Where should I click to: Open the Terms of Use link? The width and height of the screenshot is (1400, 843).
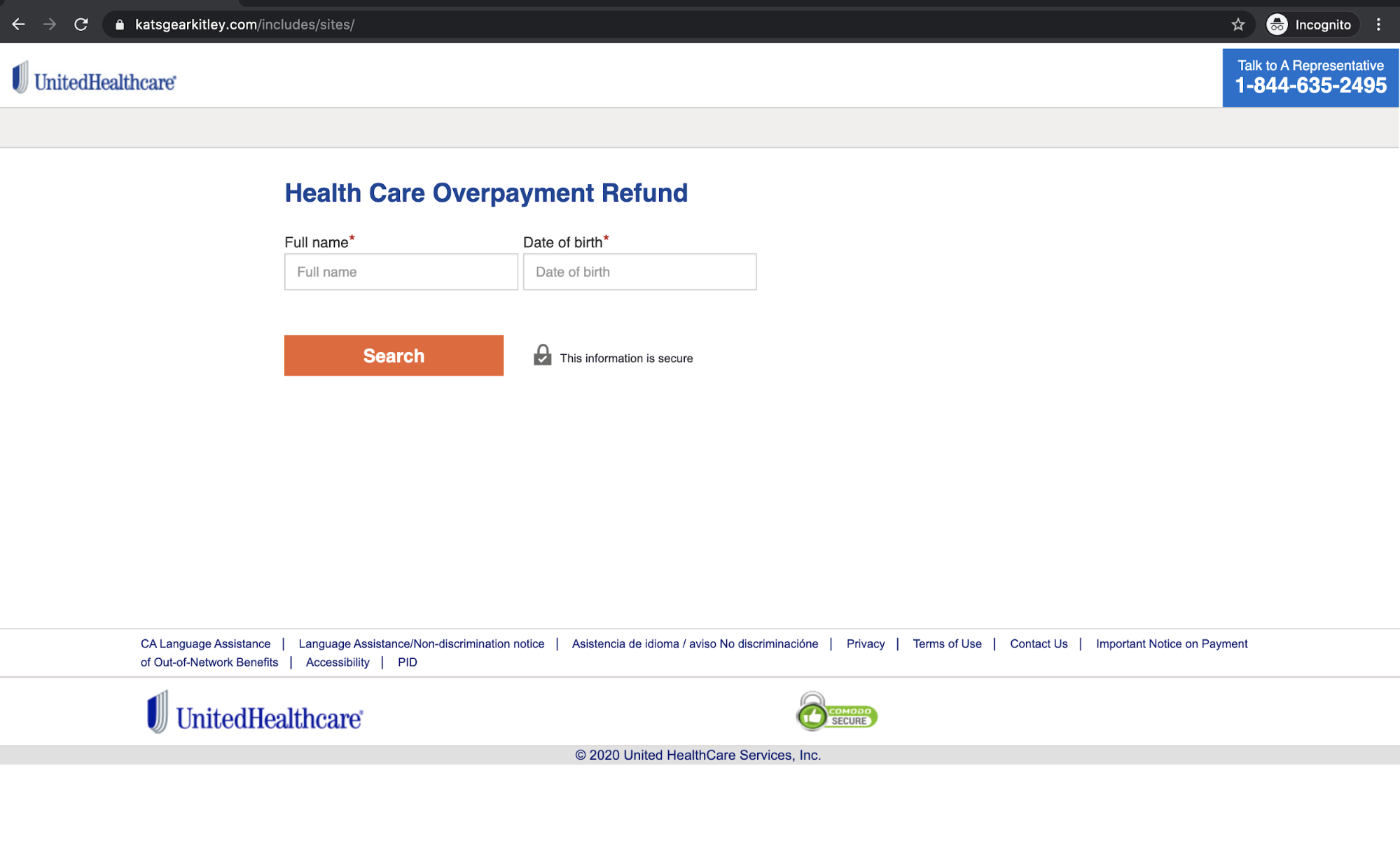tap(946, 643)
